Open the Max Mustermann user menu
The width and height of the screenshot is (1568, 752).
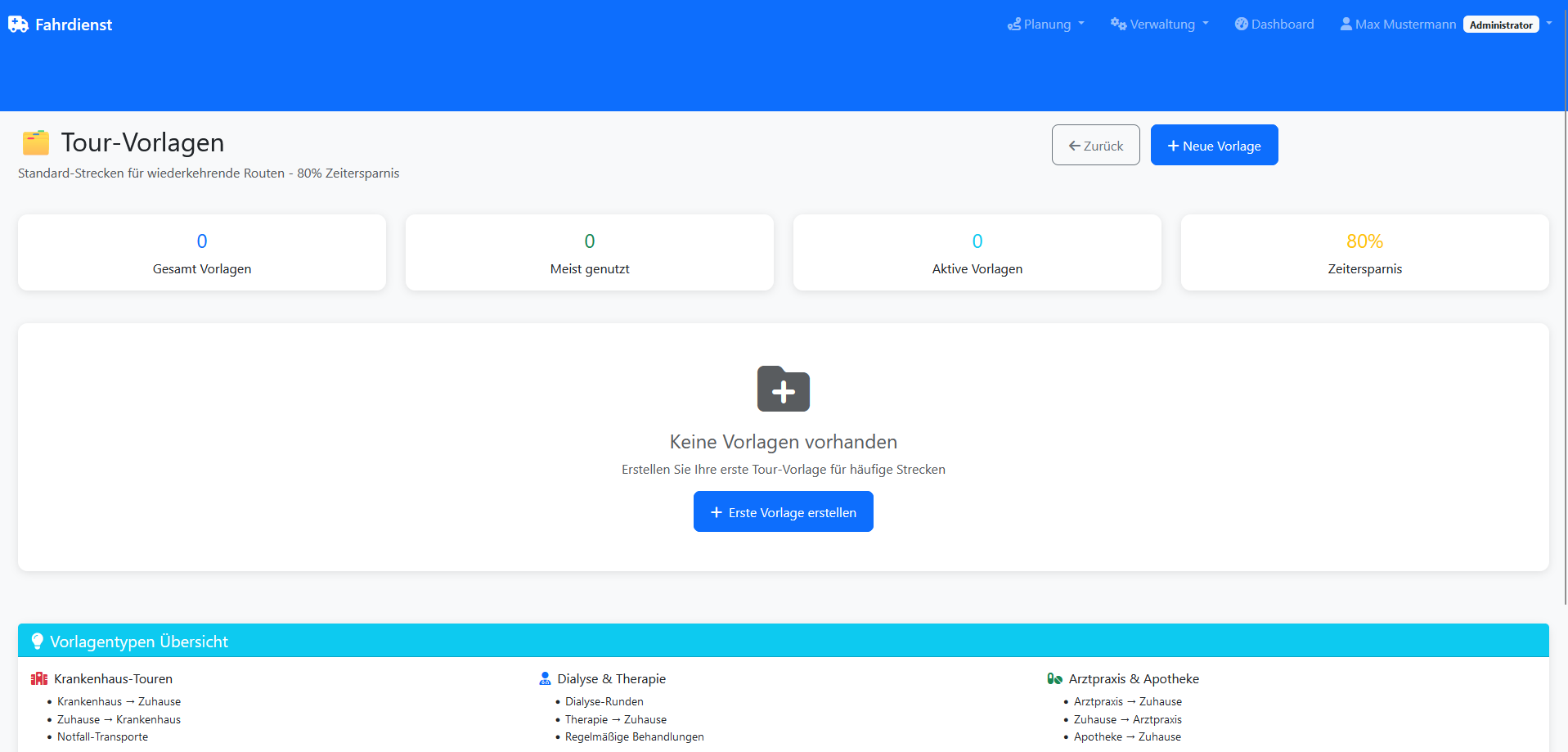click(x=1397, y=24)
